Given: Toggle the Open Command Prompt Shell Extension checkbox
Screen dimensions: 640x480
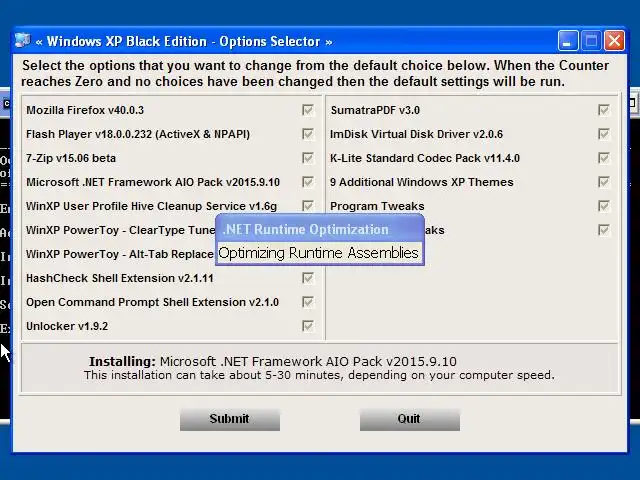Looking at the screenshot, I should click(x=308, y=302).
